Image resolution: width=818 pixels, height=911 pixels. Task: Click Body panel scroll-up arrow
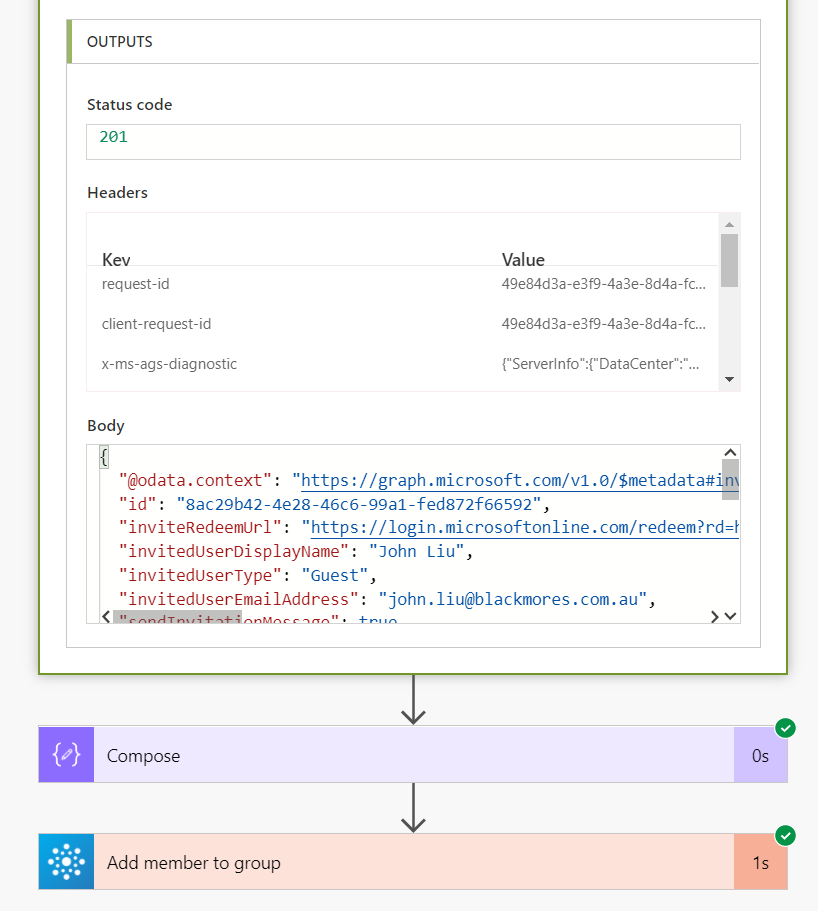(730, 453)
